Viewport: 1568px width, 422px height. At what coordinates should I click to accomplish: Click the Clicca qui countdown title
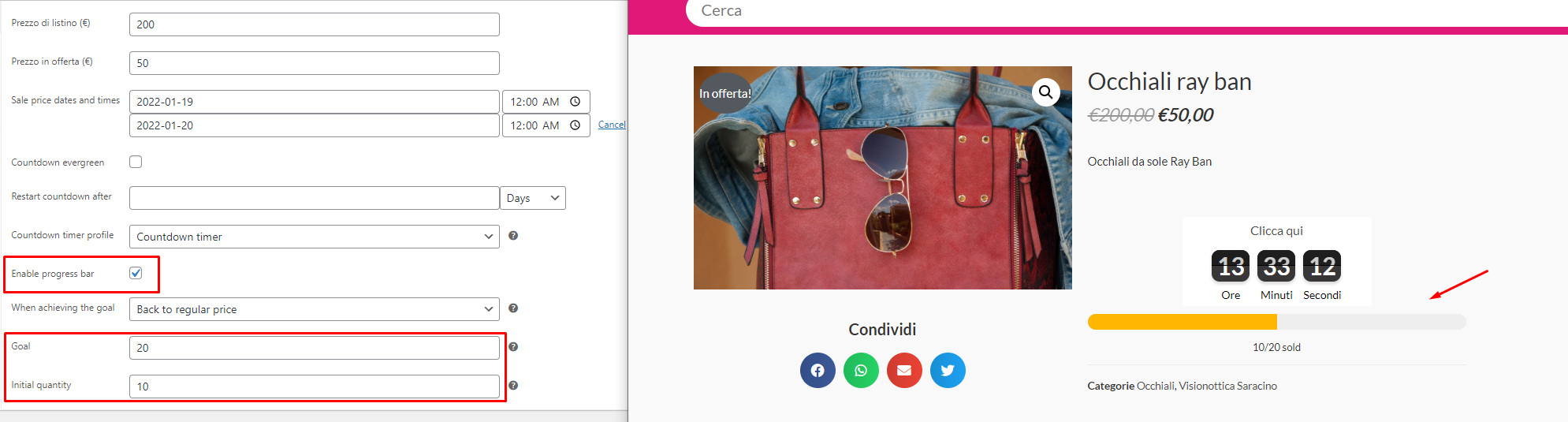(1276, 231)
